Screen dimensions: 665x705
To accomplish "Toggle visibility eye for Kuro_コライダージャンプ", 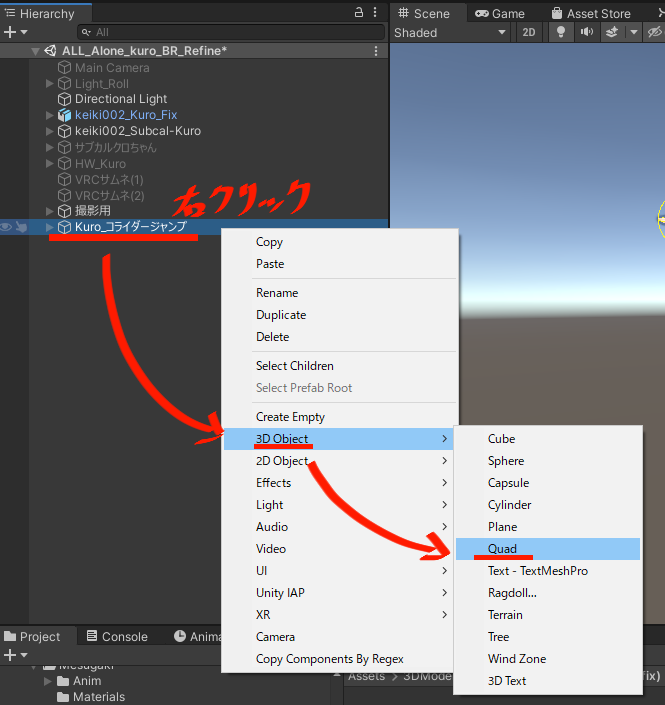I will point(6,227).
